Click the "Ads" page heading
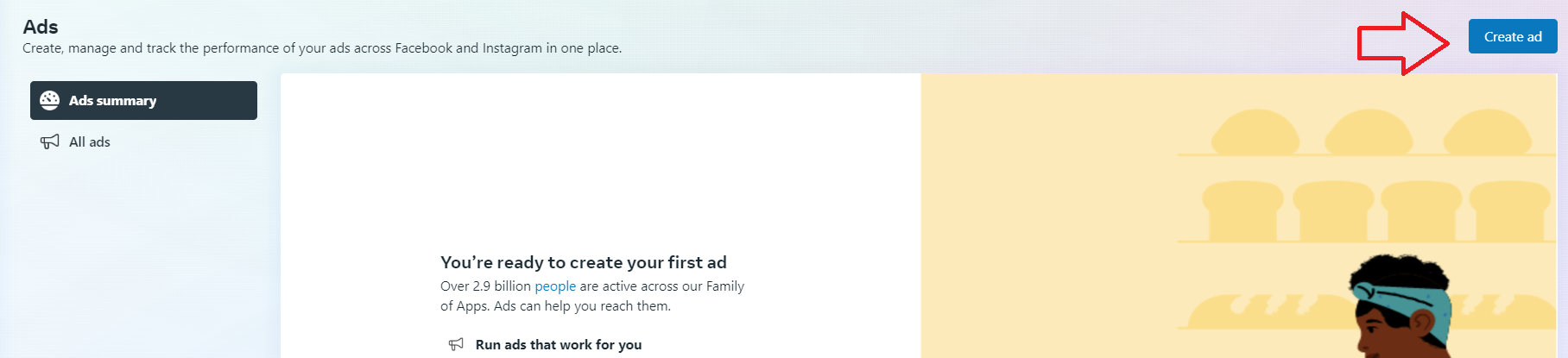Screen dimensions: 1568x358 click(x=41, y=27)
